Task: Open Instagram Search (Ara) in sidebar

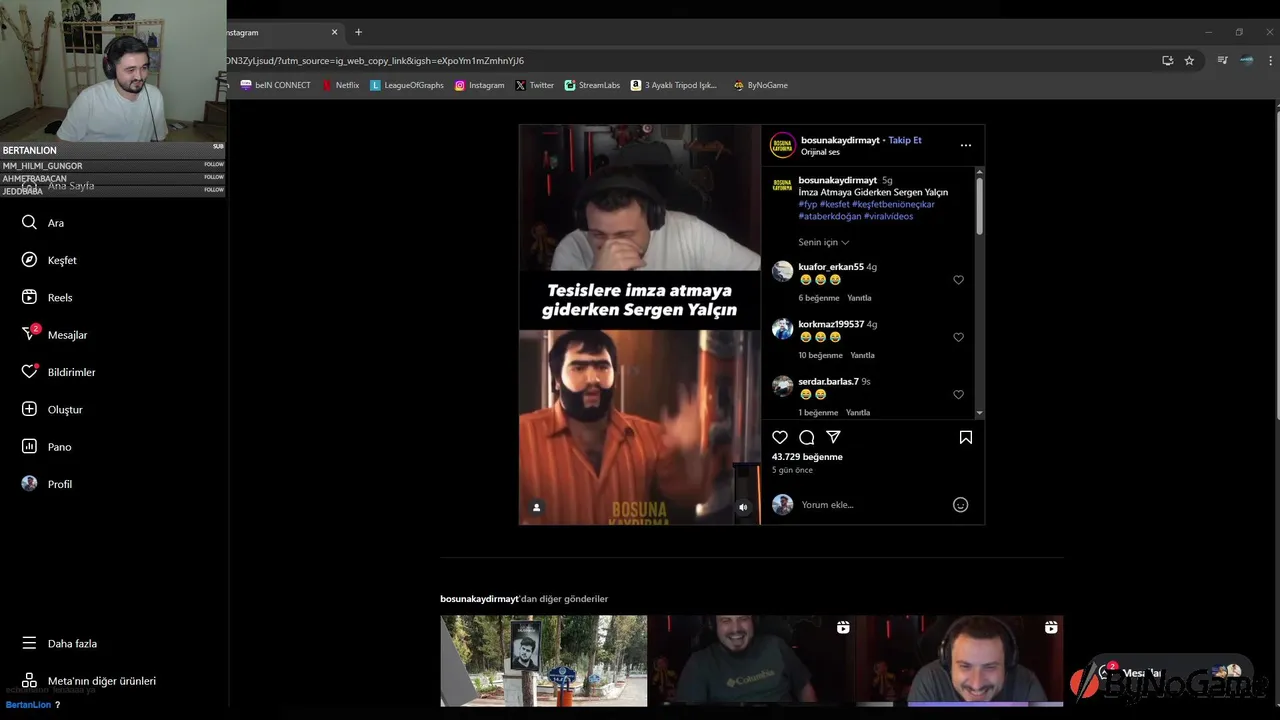Action: click(x=29, y=223)
